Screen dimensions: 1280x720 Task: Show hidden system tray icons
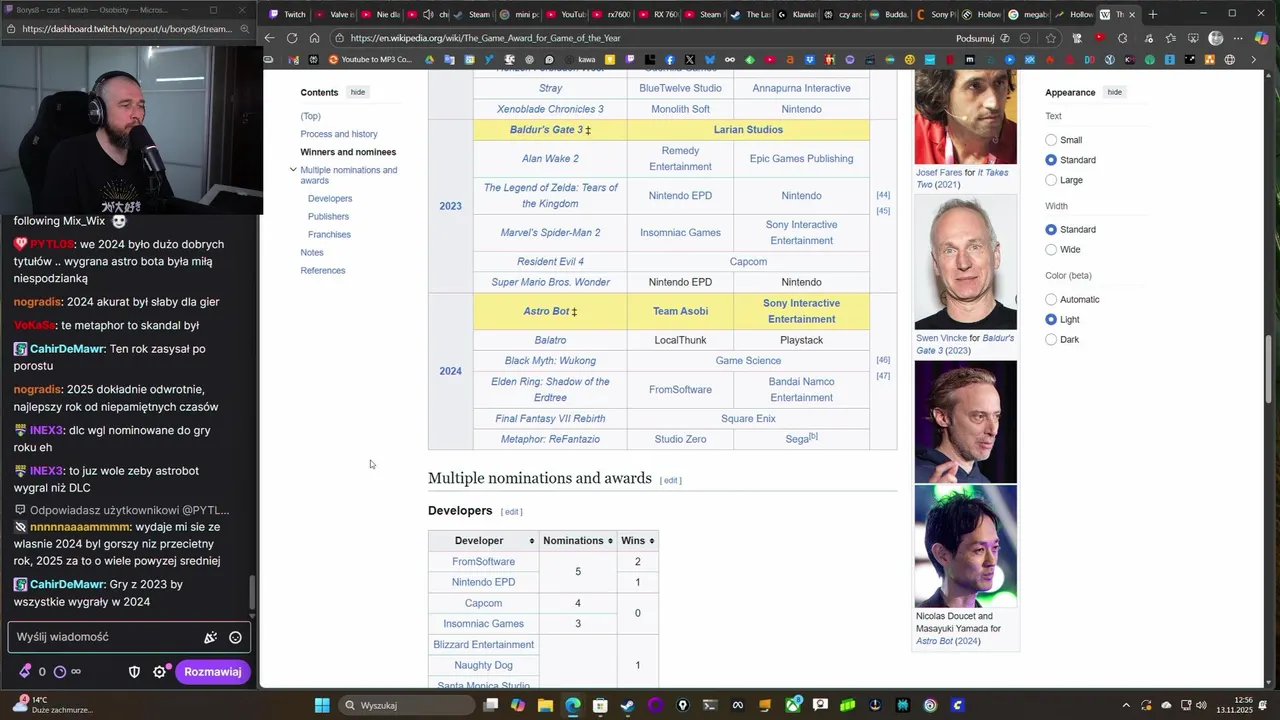click(1126, 705)
